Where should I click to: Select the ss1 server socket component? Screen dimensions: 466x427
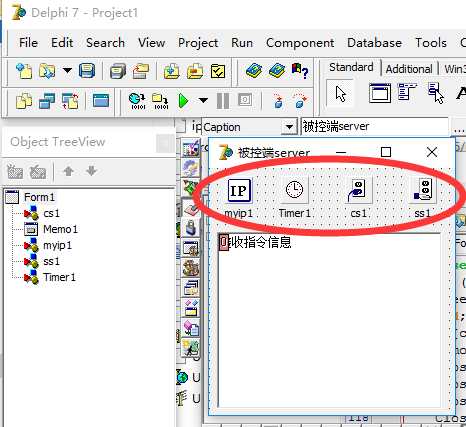tap(423, 190)
